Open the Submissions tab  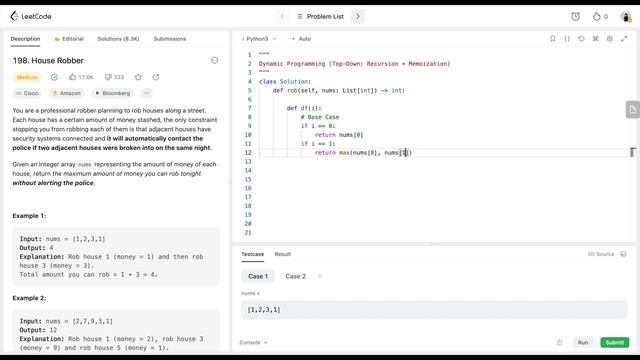[x=170, y=39]
